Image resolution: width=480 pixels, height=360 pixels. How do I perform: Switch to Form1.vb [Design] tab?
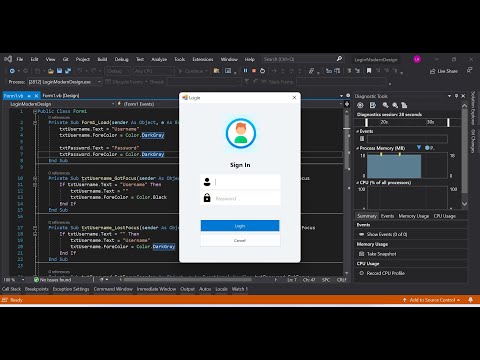[61, 96]
